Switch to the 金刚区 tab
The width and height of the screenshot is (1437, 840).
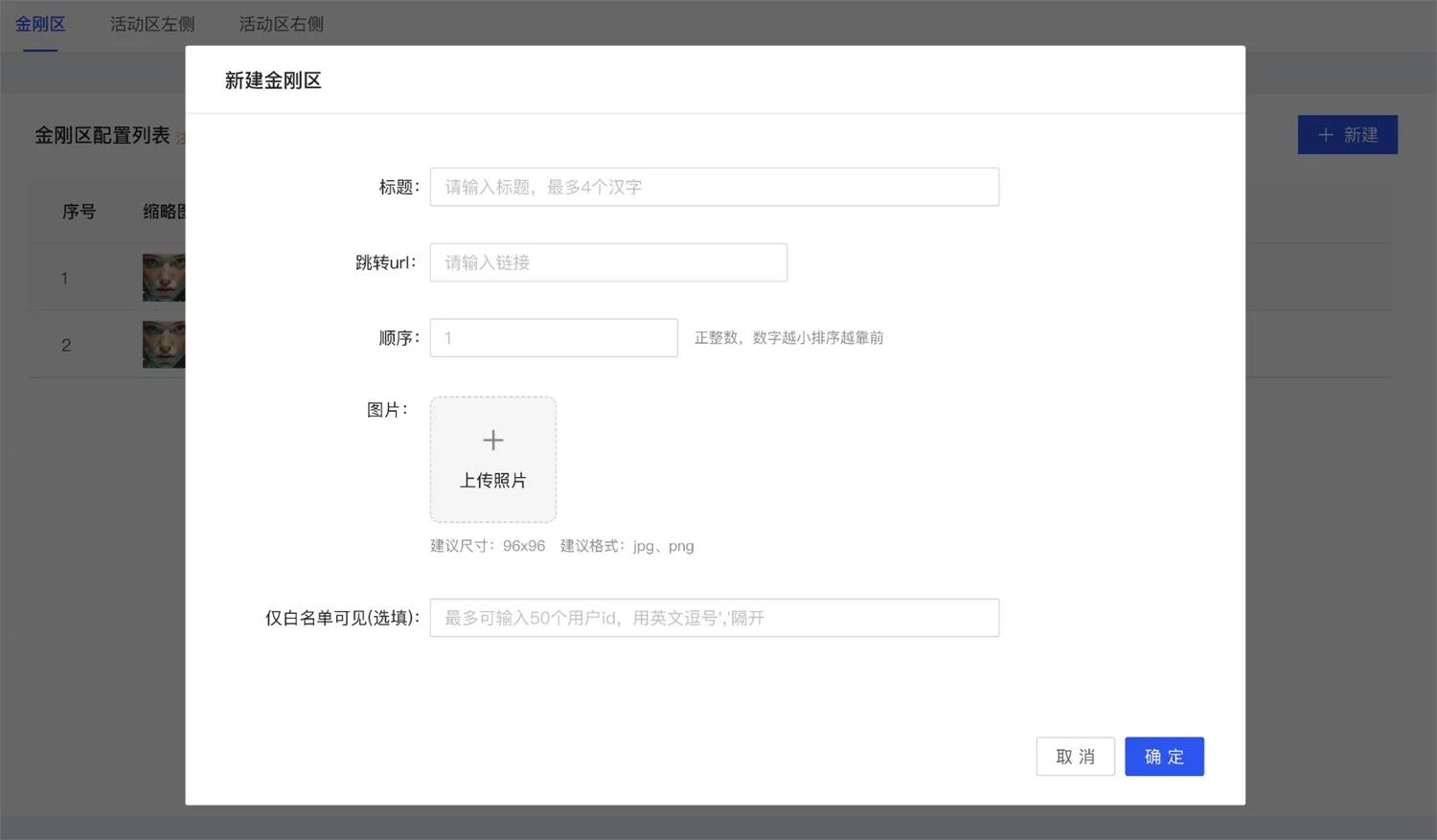(x=39, y=24)
